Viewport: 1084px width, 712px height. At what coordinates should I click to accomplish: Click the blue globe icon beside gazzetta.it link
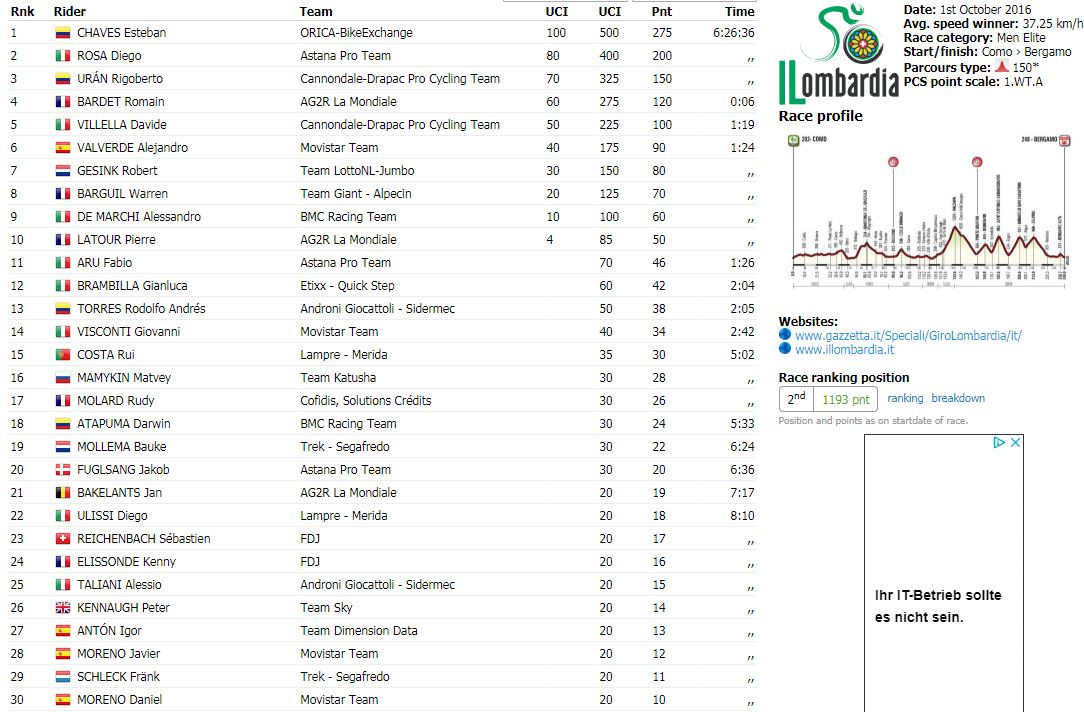click(785, 335)
